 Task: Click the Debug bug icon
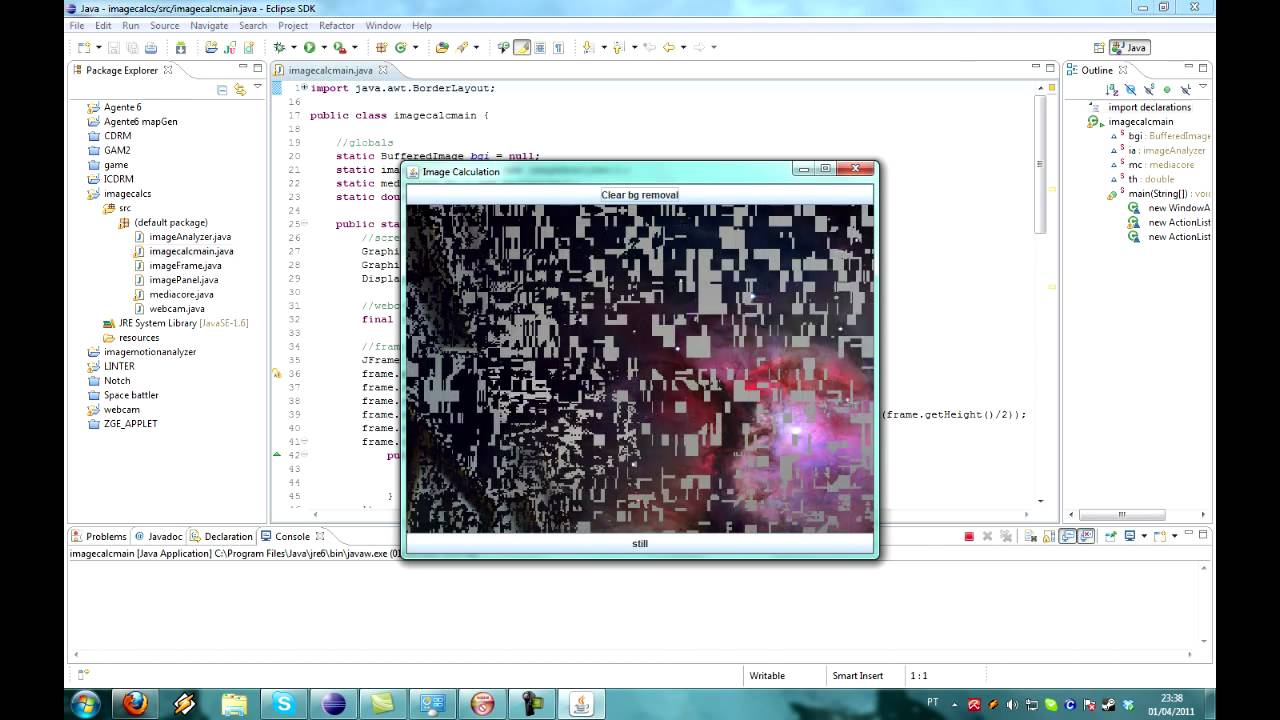280,47
